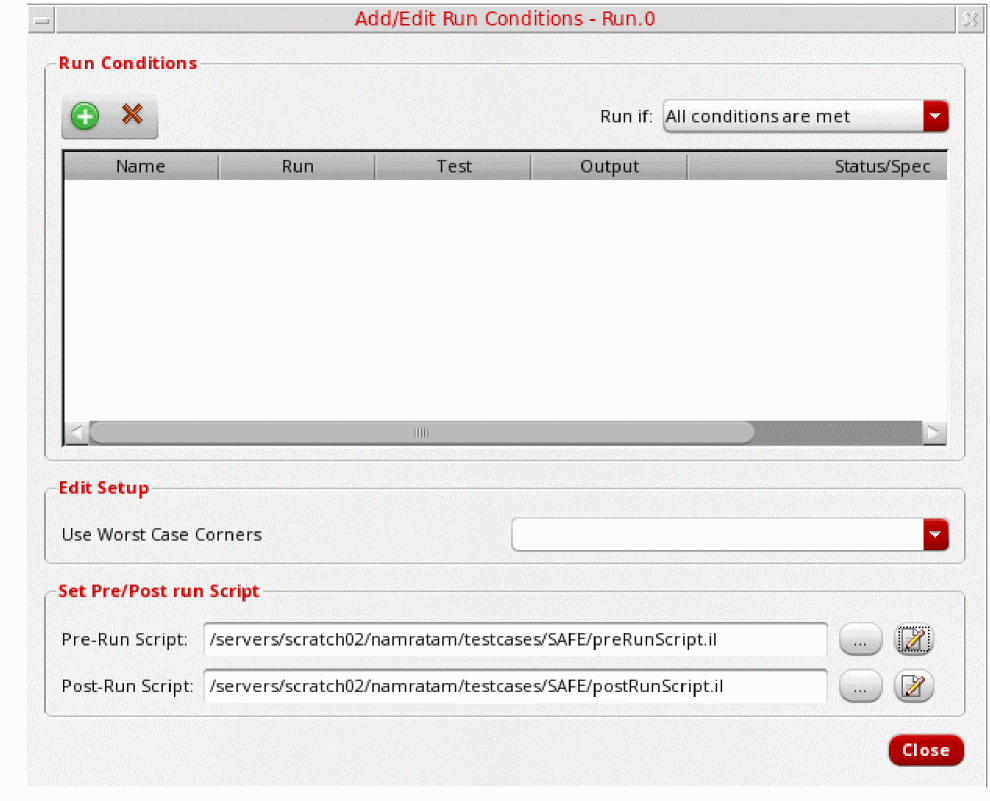Image resolution: width=990 pixels, height=801 pixels.
Task: Browse for the Post-Run Script file
Action: point(860,687)
